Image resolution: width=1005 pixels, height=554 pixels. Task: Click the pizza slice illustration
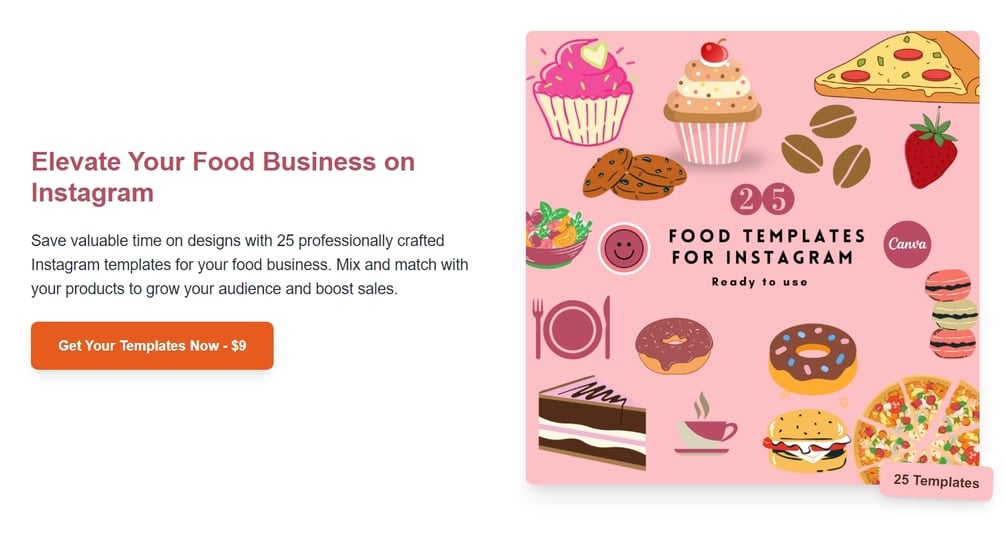897,67
